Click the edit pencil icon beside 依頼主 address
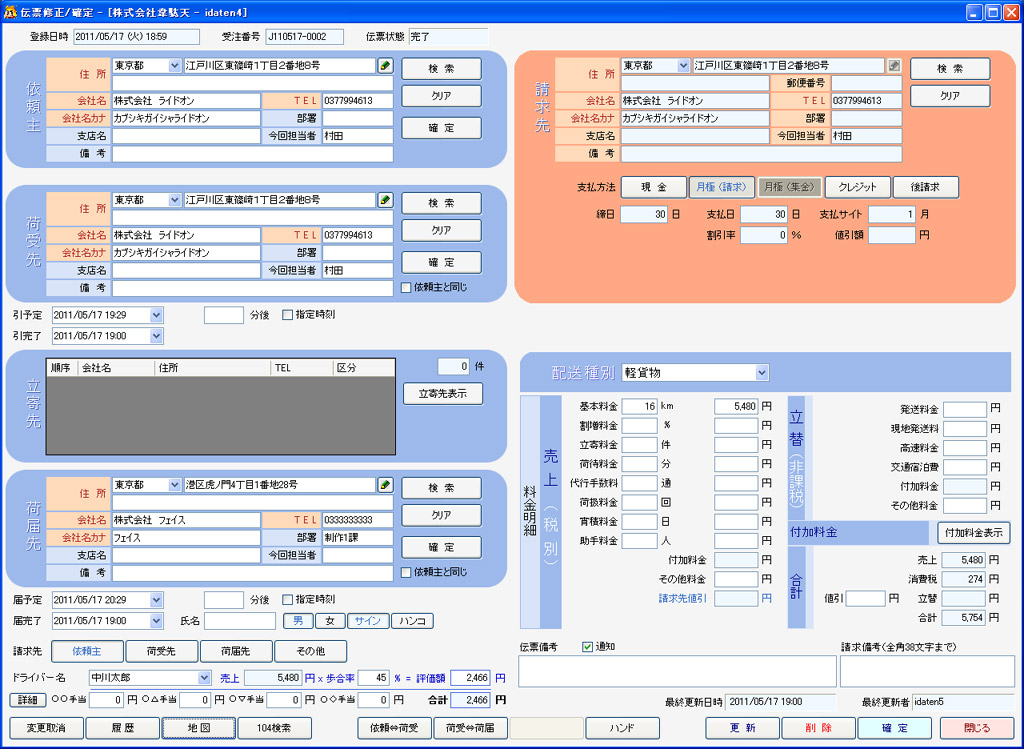Screen dimensions: 1024x749 [385, 66]
